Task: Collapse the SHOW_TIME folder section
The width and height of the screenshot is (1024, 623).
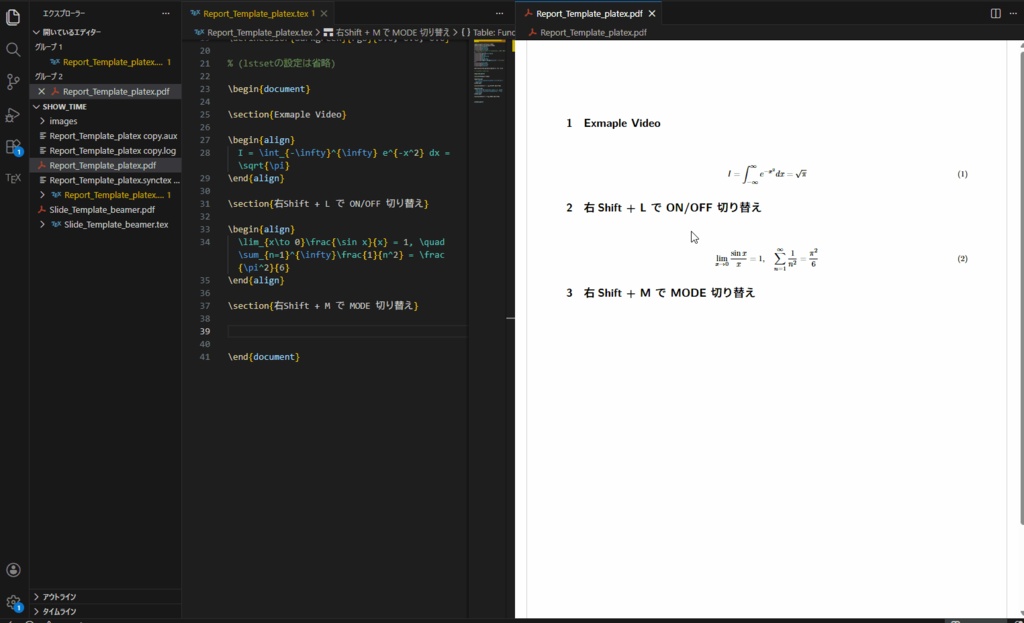Action: pos(37,106)
